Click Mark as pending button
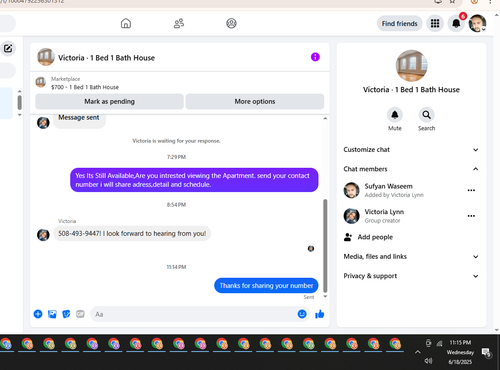The height and width of the screenshot is (370, 500). point(109,101)
